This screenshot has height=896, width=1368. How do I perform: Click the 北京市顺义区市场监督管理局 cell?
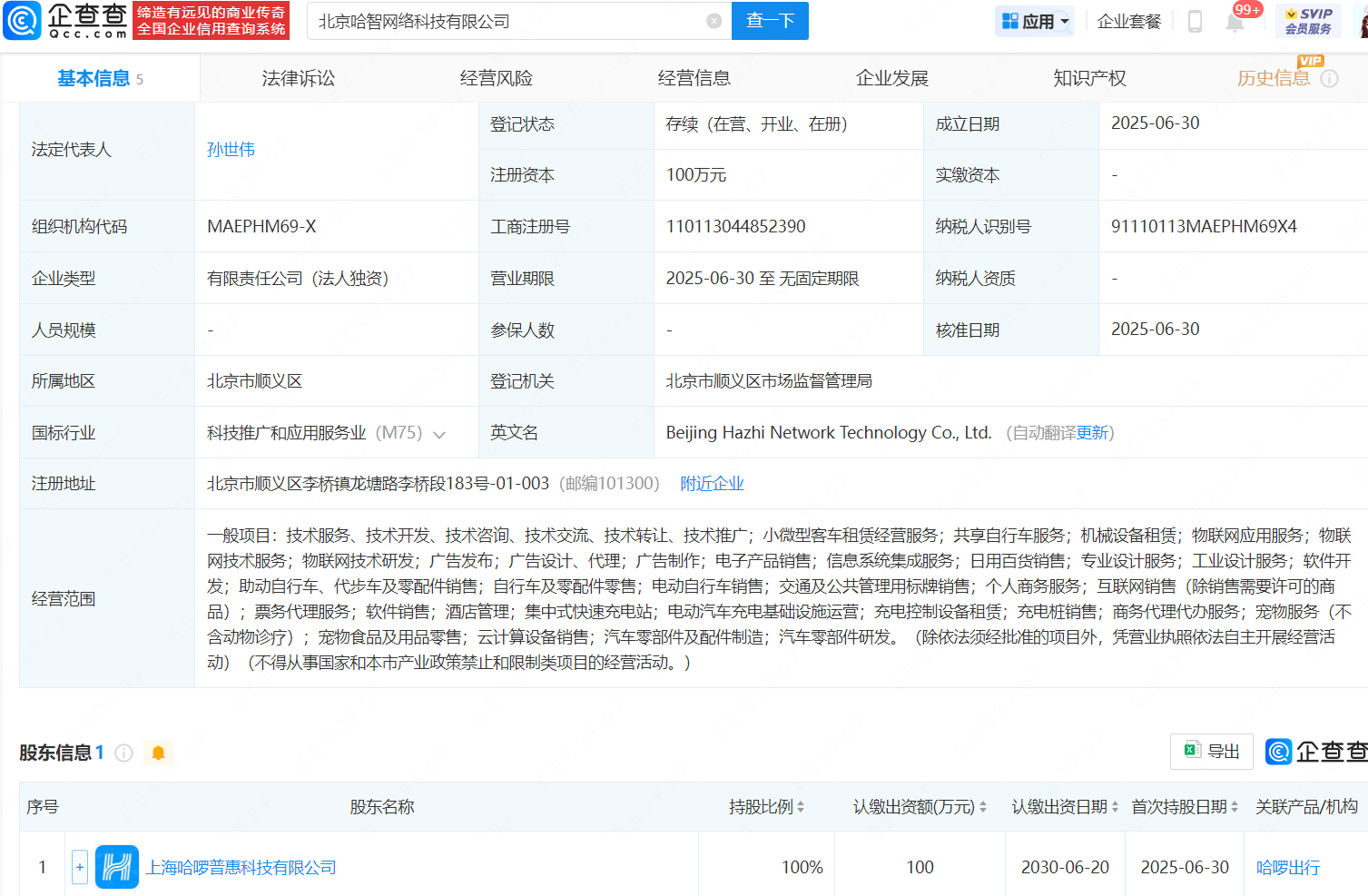coord(769,381)
